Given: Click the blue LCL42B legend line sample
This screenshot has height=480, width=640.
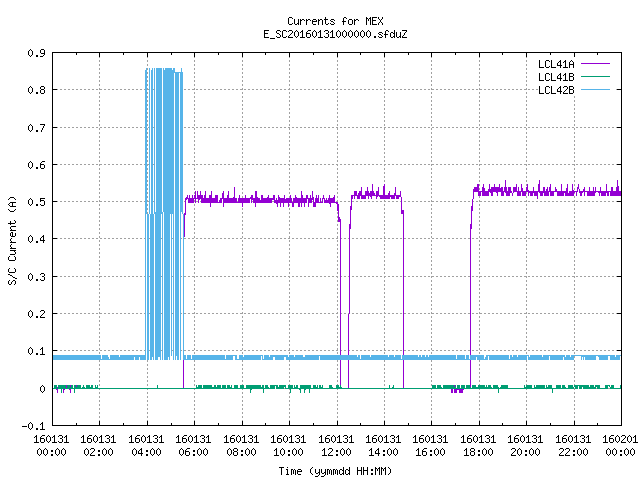Looking at the screenshot, I should coord(595,90).
